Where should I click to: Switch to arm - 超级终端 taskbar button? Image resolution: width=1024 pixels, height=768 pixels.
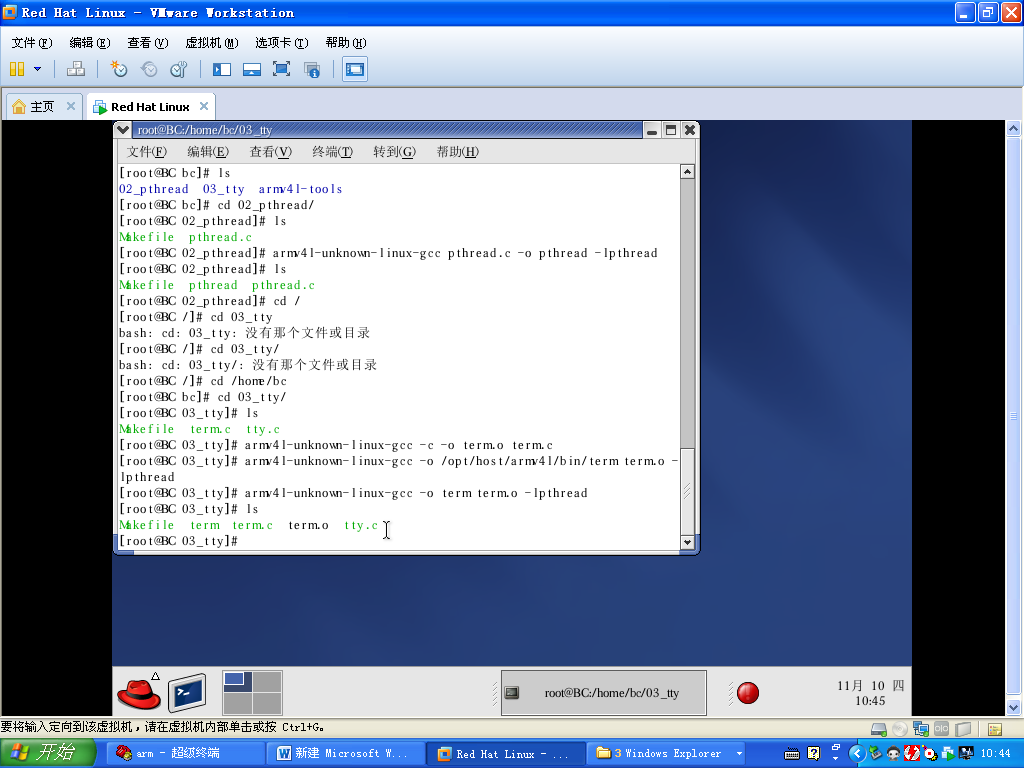pyautogui.click(x=186, y=754)
